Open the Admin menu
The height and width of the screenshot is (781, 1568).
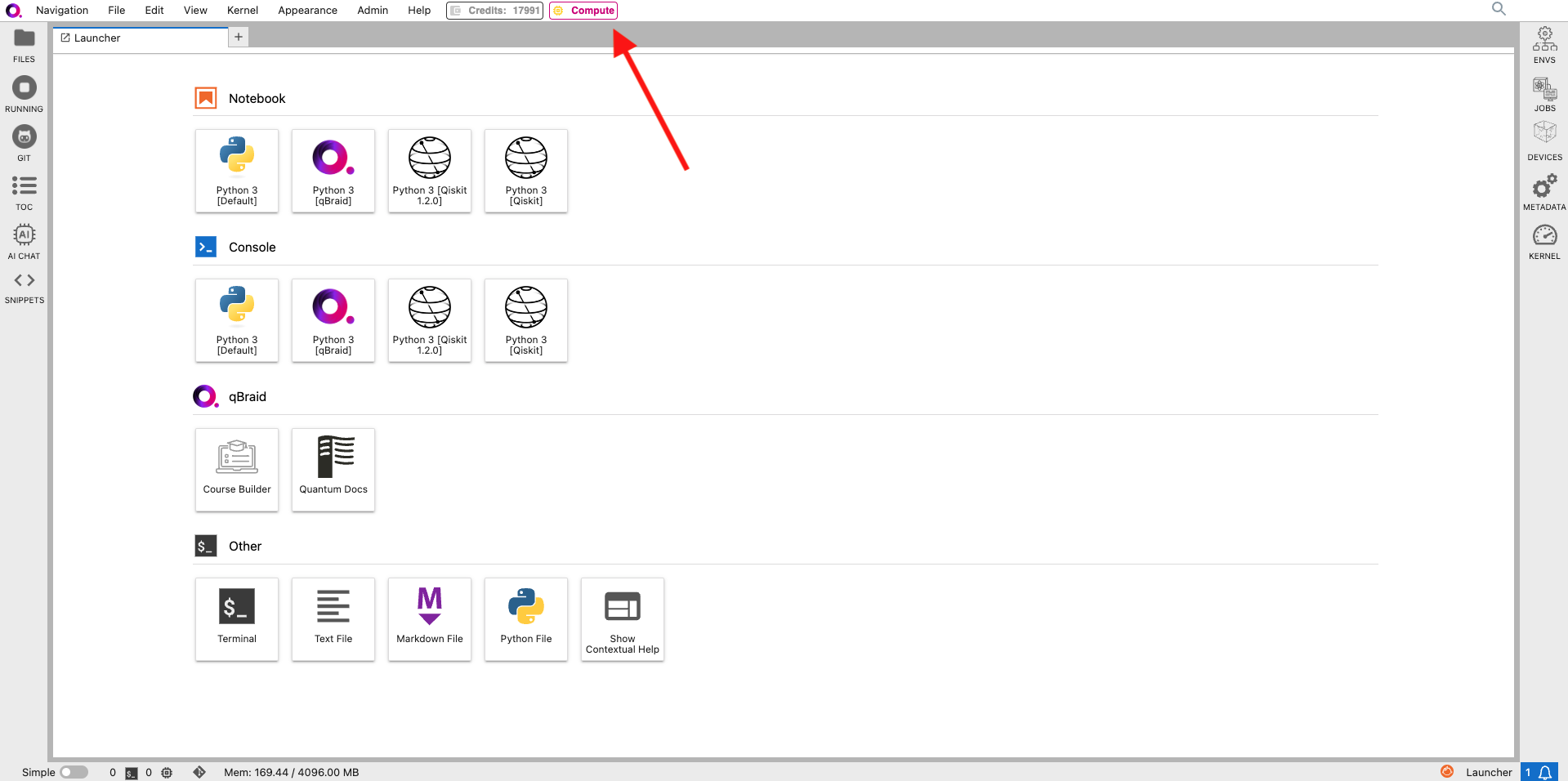pyautogui.click(x=373, y=11)
